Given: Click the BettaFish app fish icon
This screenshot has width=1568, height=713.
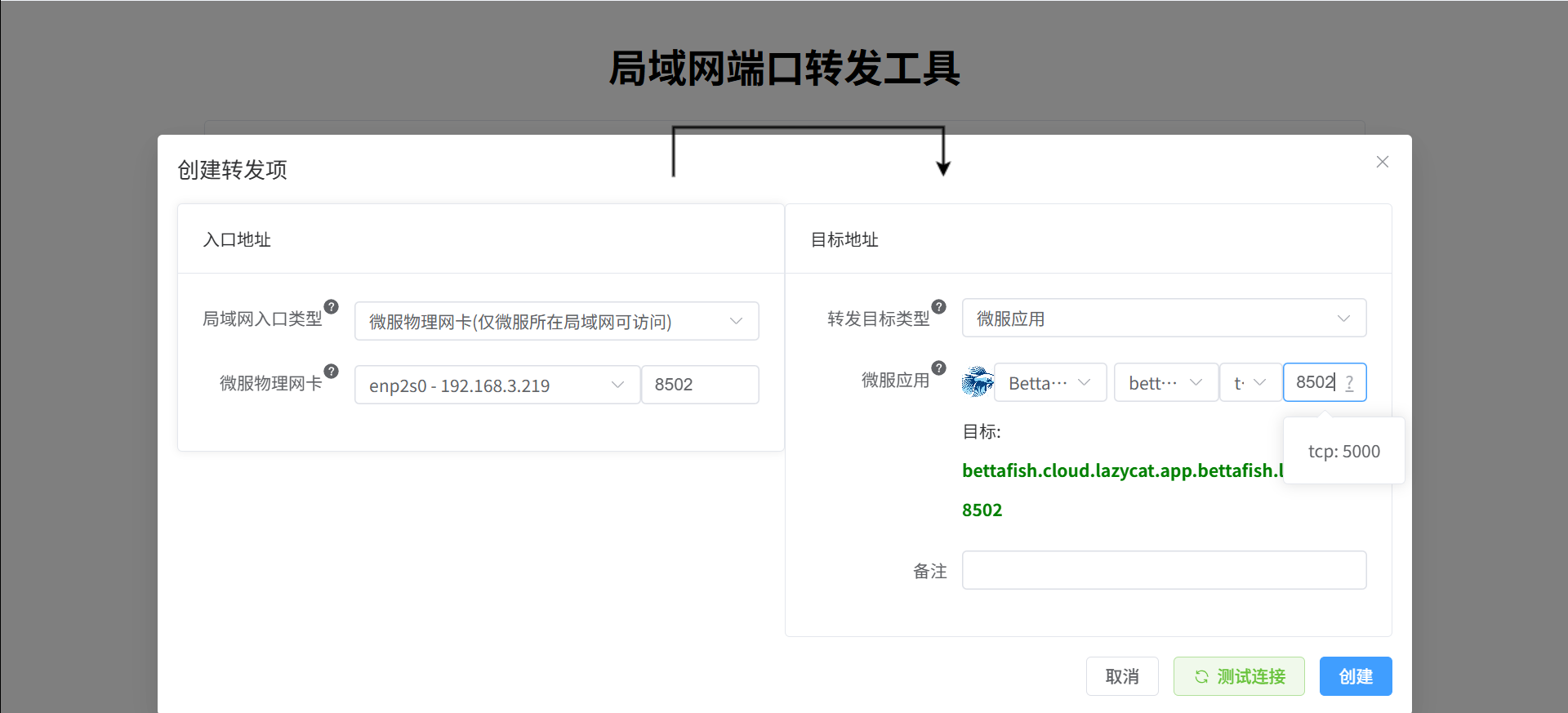Looking at the screenshot, I should click(x=978, y=382).
